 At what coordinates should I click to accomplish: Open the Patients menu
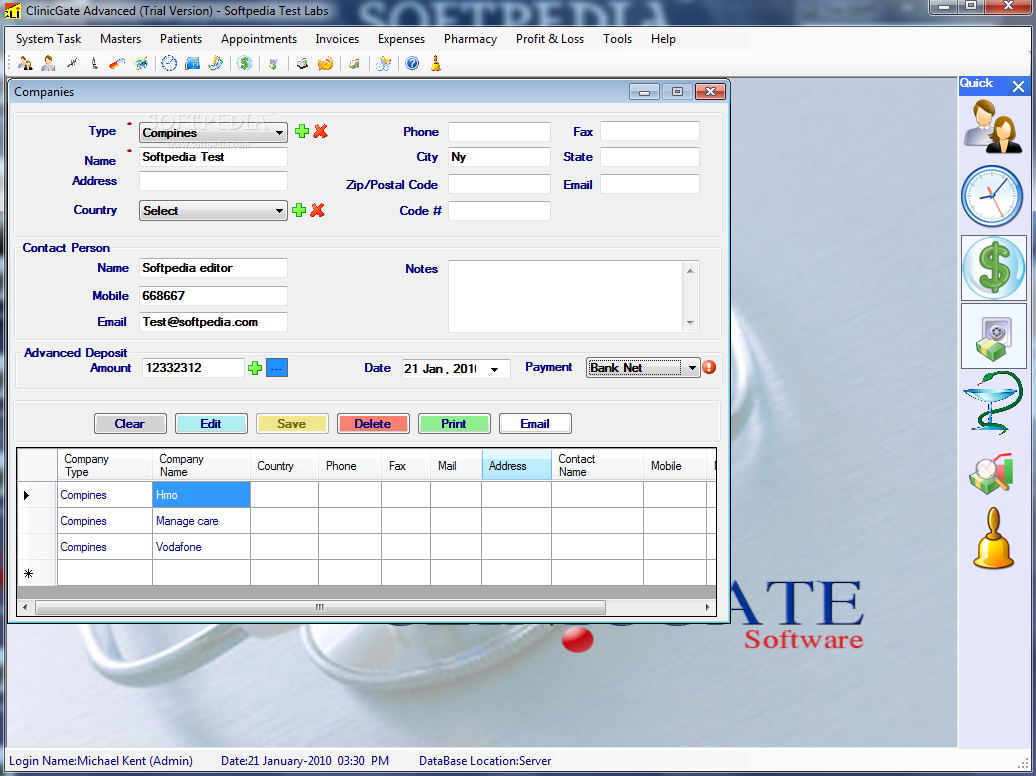(181, 39)
